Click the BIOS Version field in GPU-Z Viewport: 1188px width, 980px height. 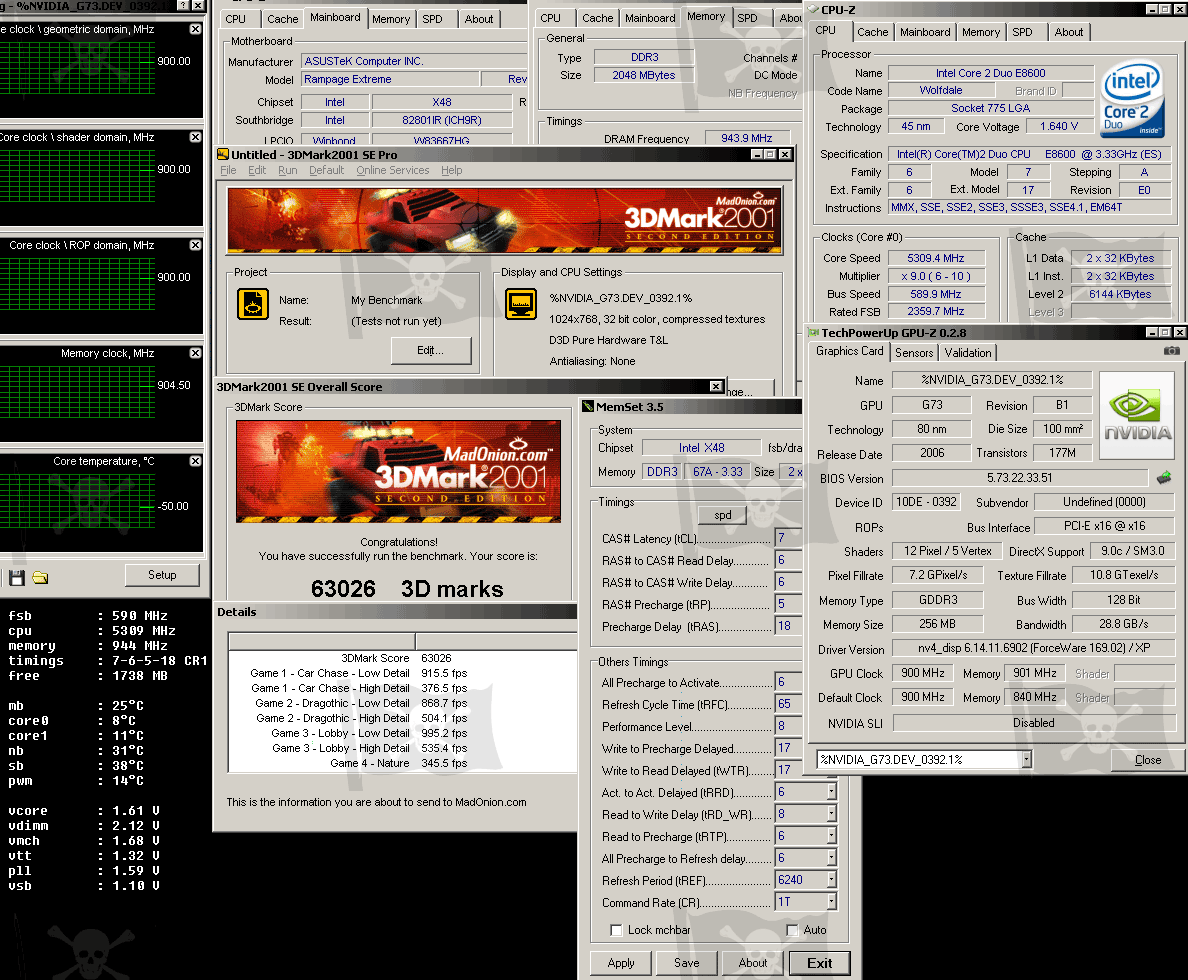(x=1020, y=477)
